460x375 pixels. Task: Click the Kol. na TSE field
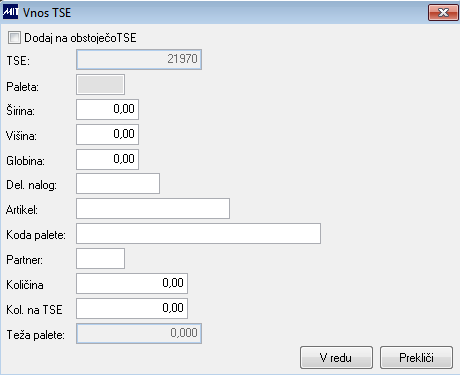132,308
